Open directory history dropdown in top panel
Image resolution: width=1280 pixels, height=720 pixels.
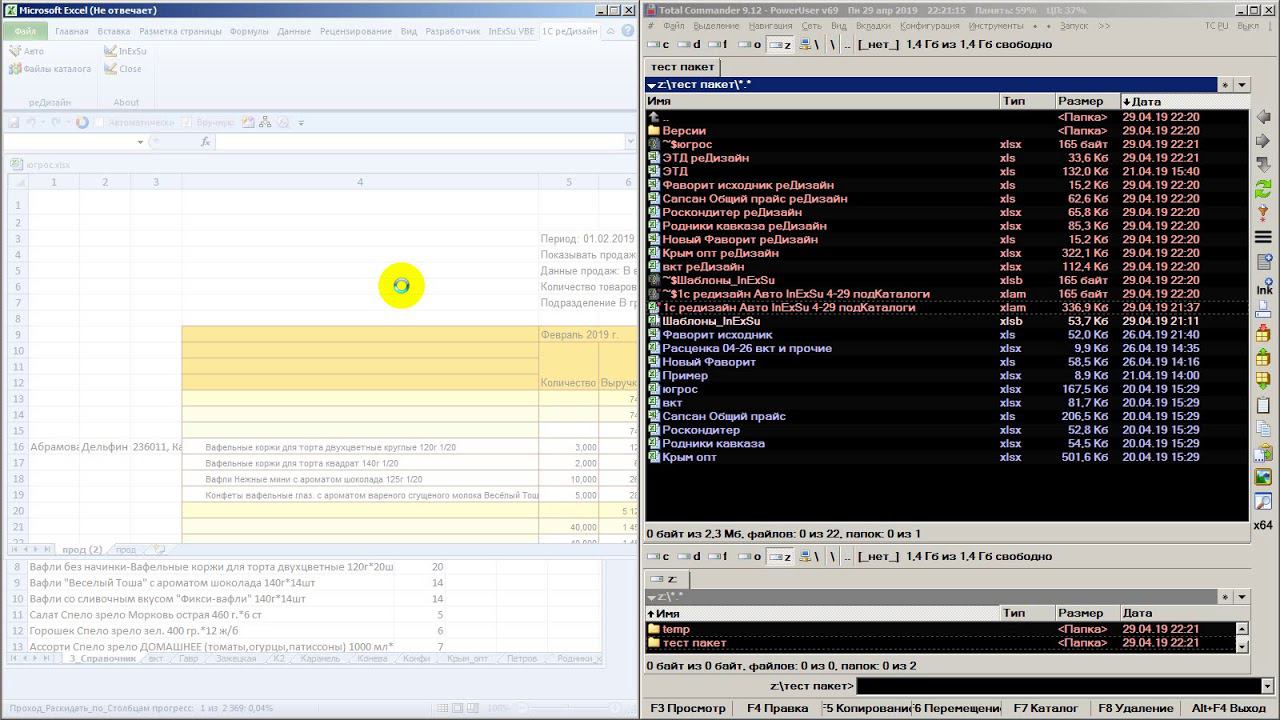[x=1242, y=85]
